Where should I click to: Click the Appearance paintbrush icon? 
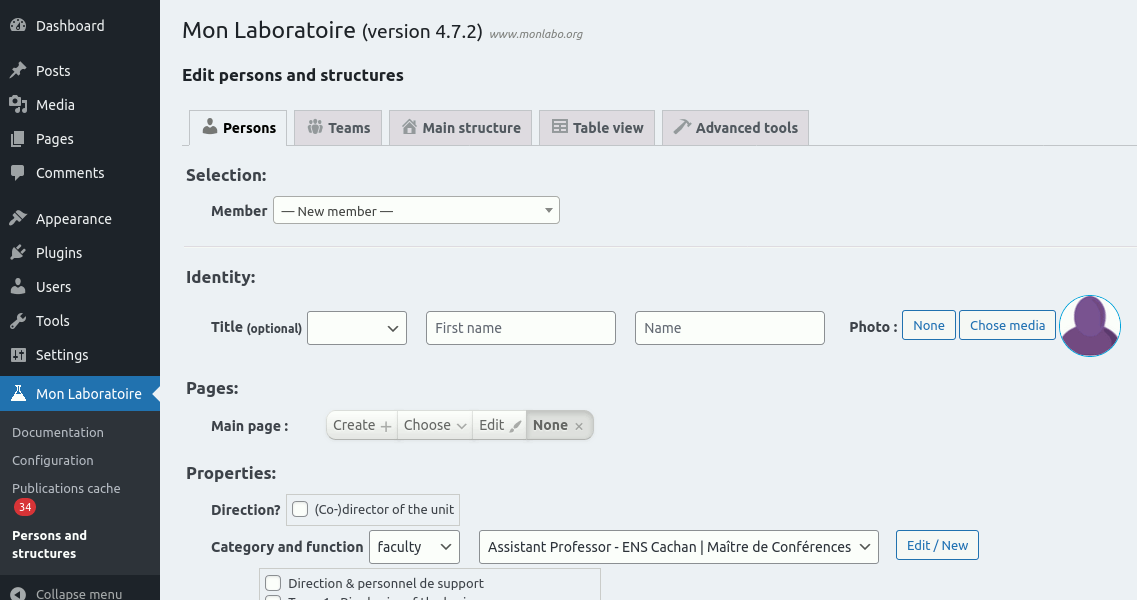18,218
